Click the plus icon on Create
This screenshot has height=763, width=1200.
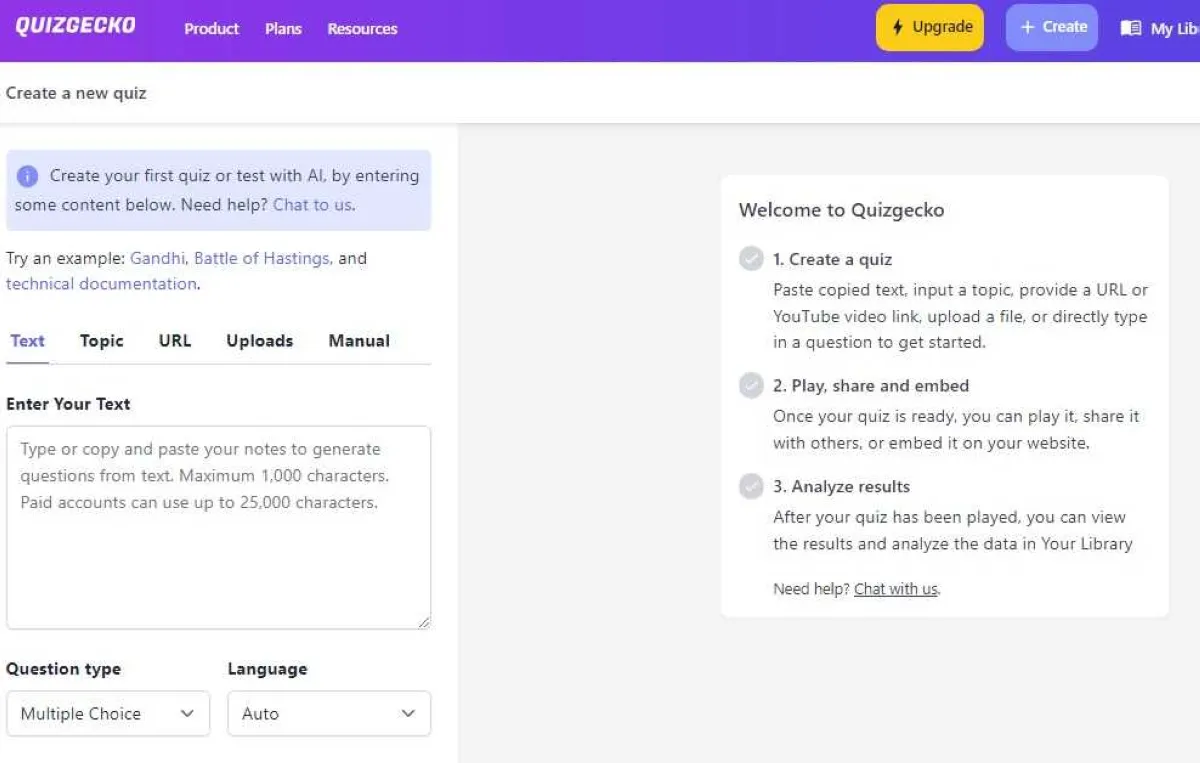(x=1027, y=28)
